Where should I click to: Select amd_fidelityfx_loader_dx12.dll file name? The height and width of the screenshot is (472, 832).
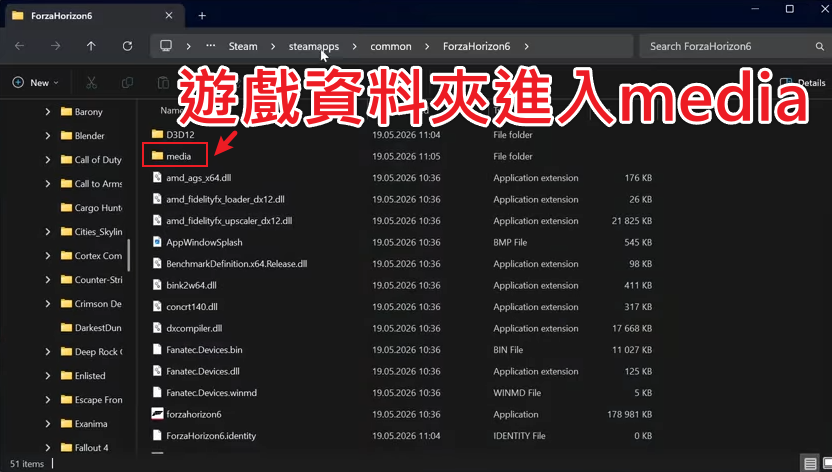pos(225,199)
